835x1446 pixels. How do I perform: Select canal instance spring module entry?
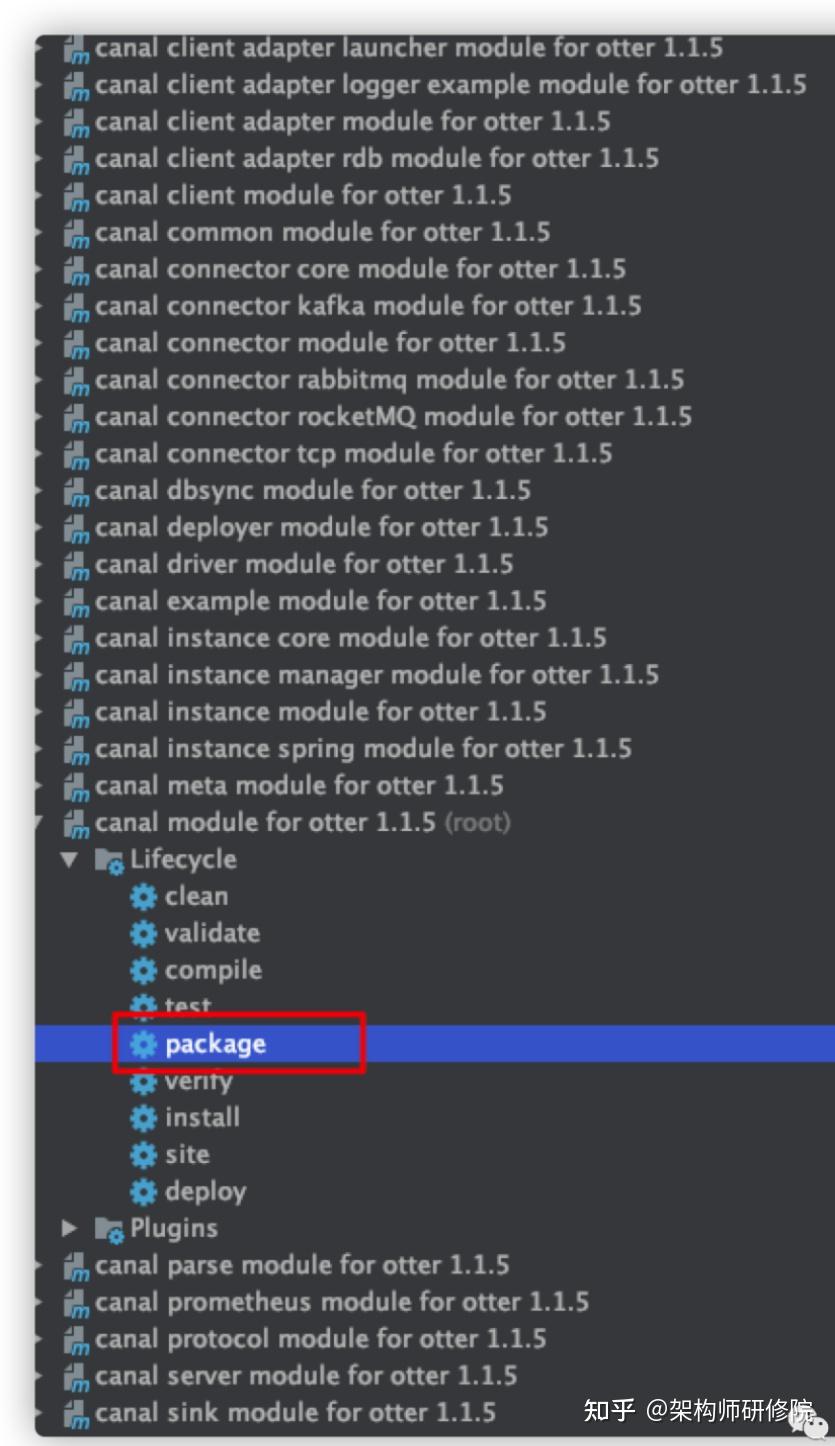coord(362,748)
